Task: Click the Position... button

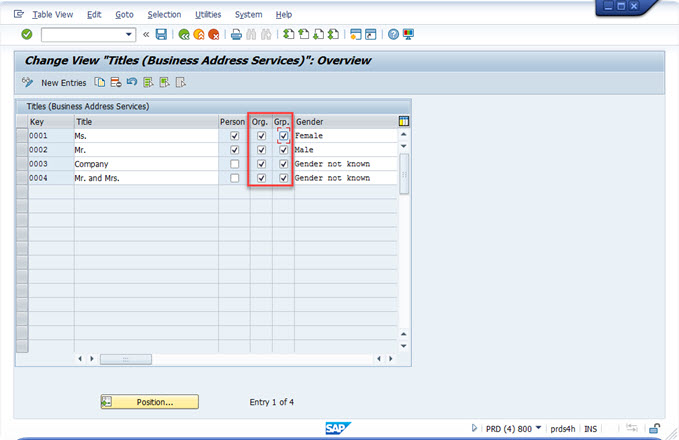Action: (150, 402)
